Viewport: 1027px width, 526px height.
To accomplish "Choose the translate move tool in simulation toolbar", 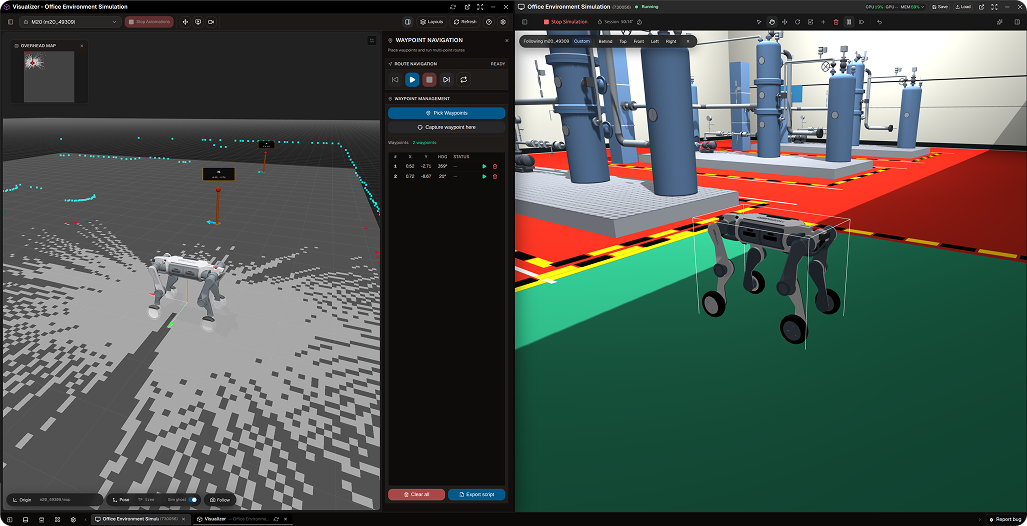I will 785,22.
